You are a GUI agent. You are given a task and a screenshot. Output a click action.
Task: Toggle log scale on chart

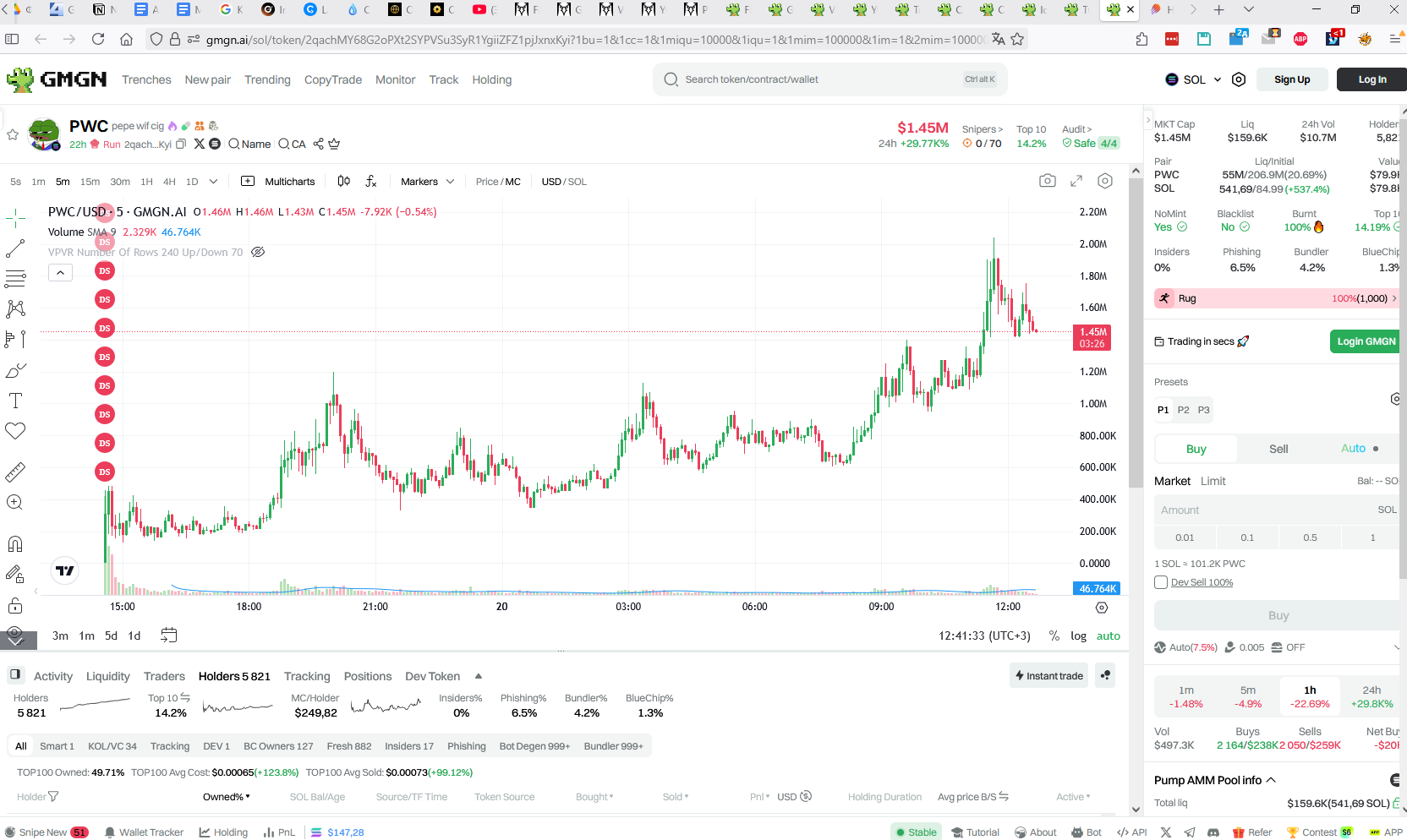[x=1078, y=635]
